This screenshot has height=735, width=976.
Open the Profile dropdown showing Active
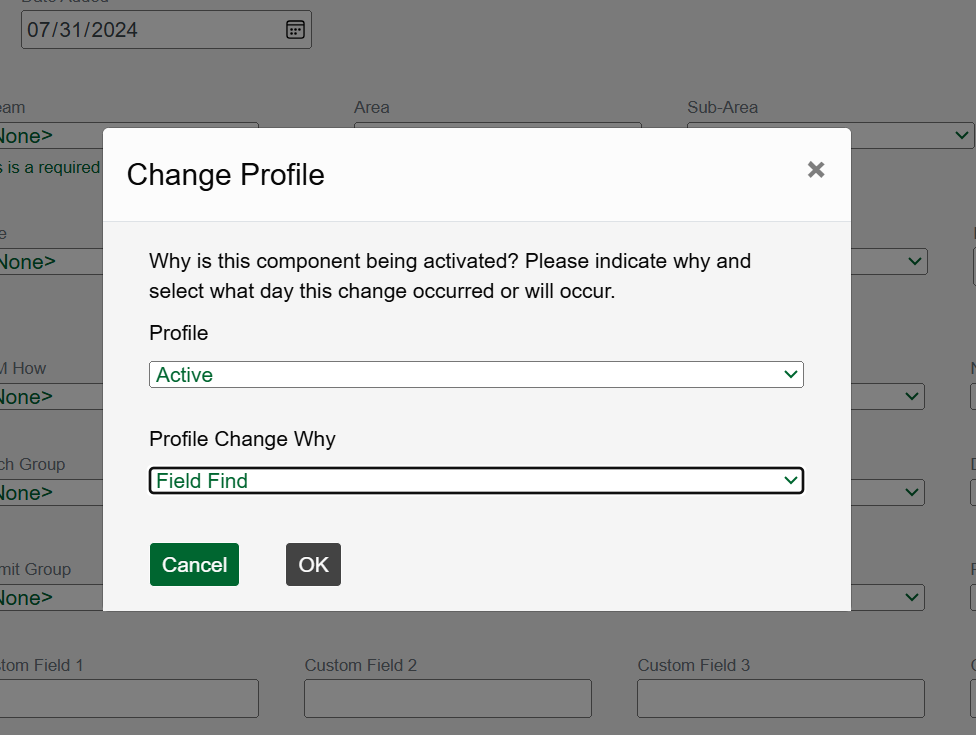pyautogui.click(x=476, y=375)
